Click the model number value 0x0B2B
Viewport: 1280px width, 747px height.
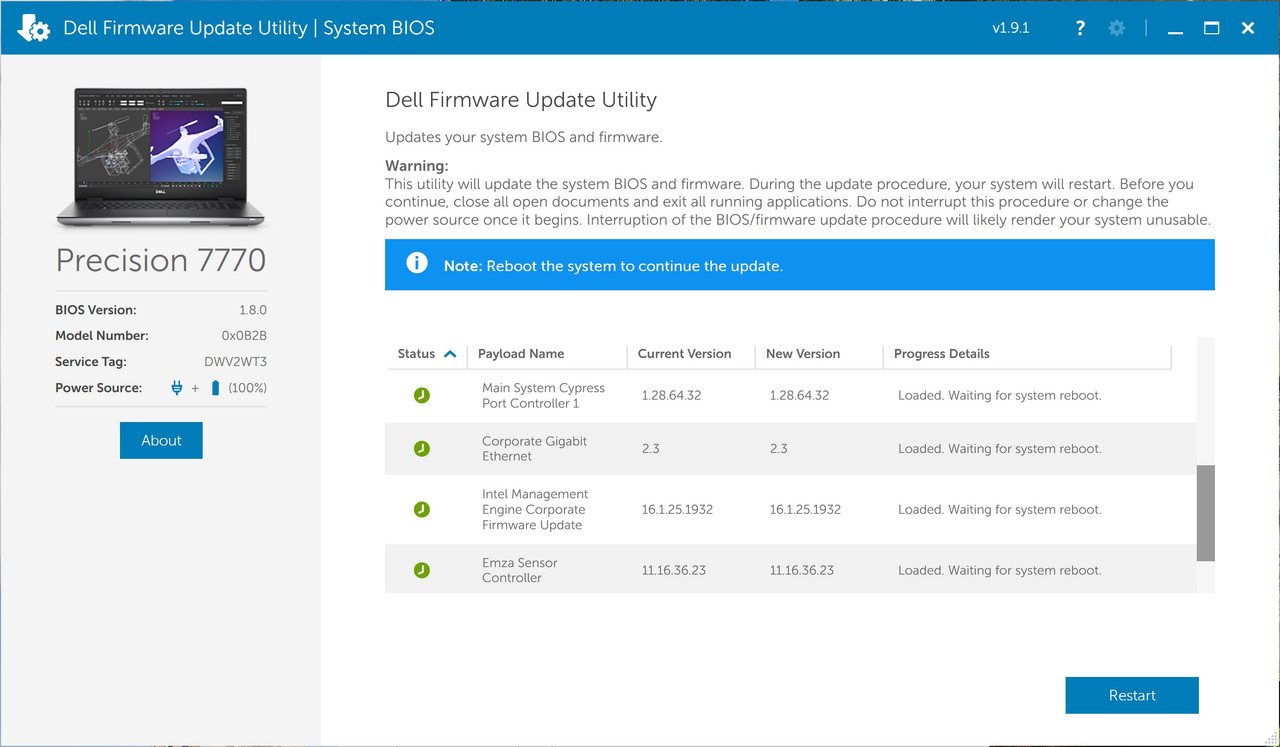click(x=244, y=336)
